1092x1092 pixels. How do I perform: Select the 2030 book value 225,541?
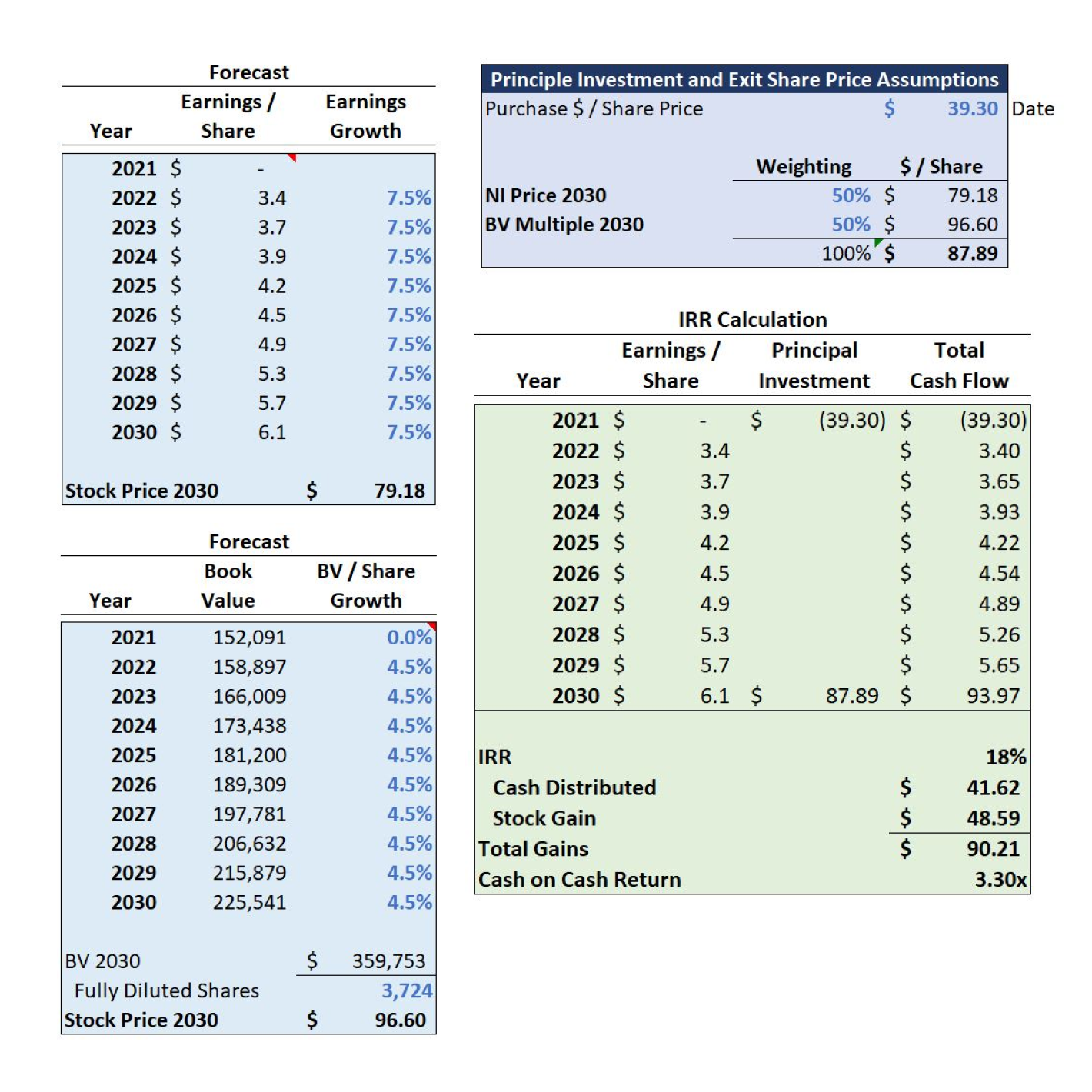pos(249,903)
